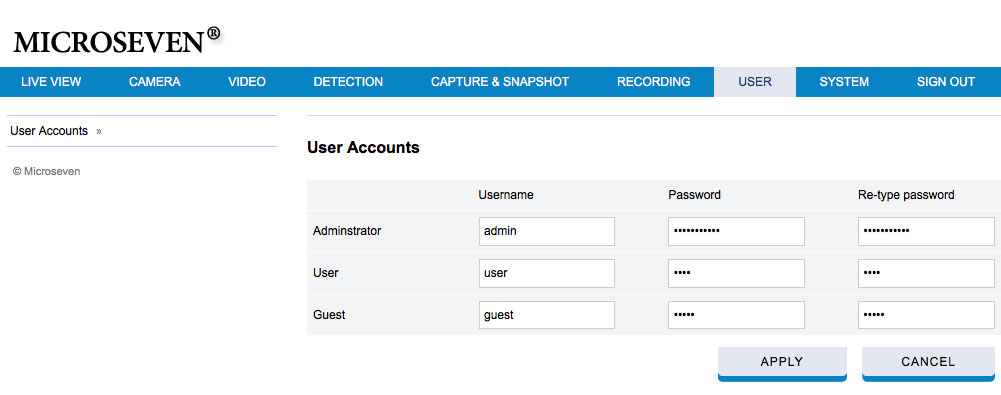The width and height of the screenshot is (1001, 395).
Task: Click SIGN OUT in the navigation bar
Action: click(x=946, y=82)
